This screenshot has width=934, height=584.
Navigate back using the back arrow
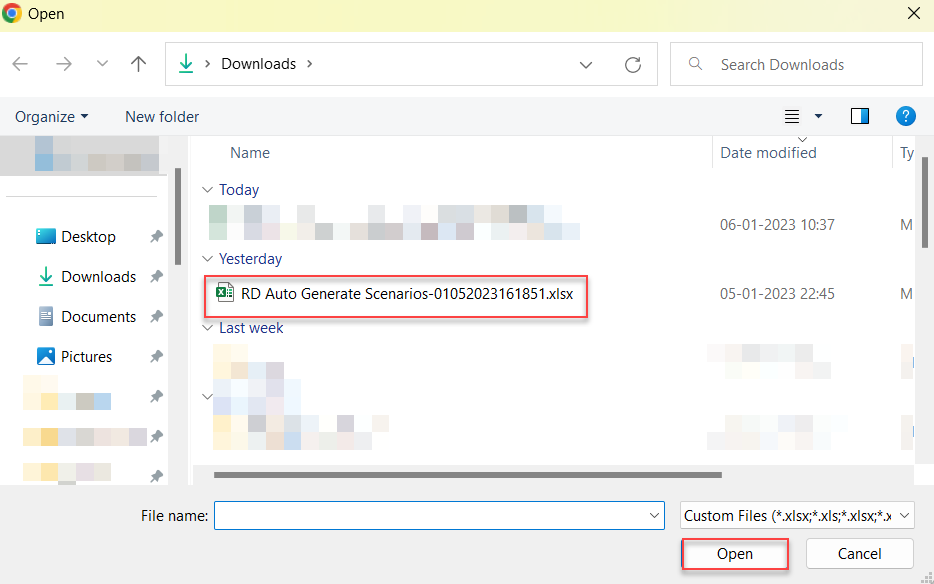pyautogui.click(x=20, y=63)
